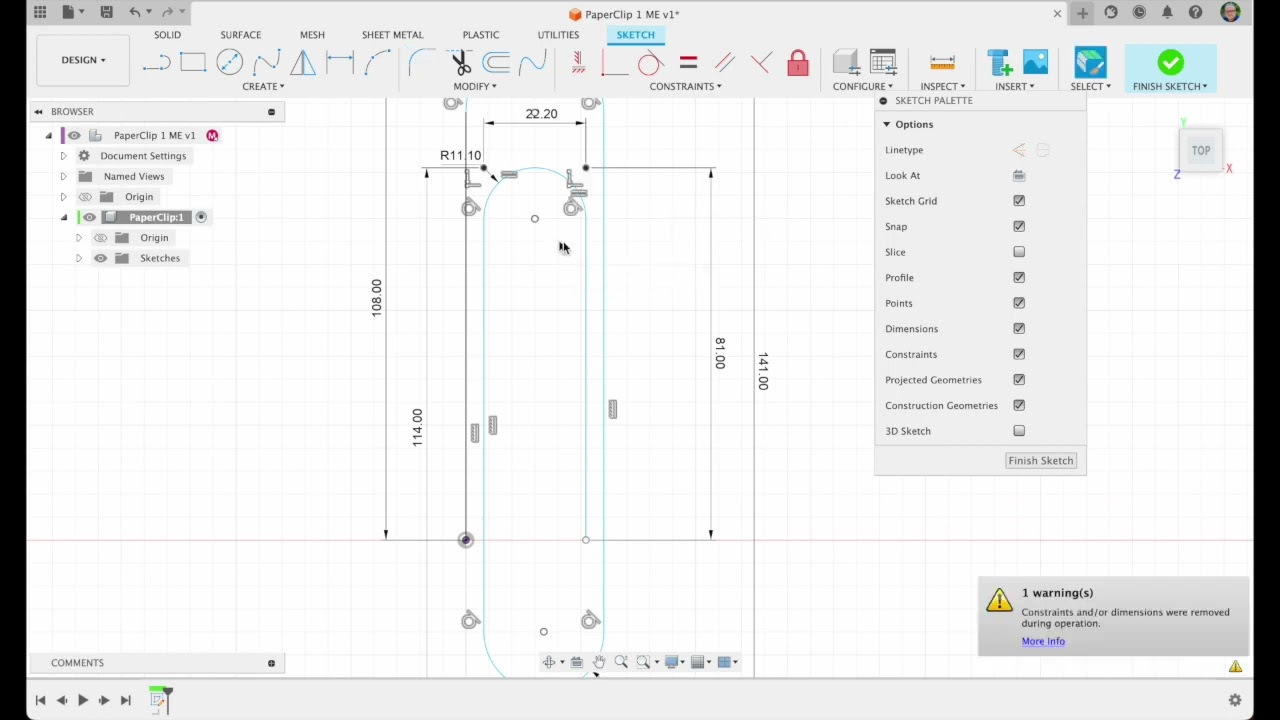The height and width of the screenshot is (720, 1280).
Task: Select the Fix/Unfix red lock icon
Action: 798,64
